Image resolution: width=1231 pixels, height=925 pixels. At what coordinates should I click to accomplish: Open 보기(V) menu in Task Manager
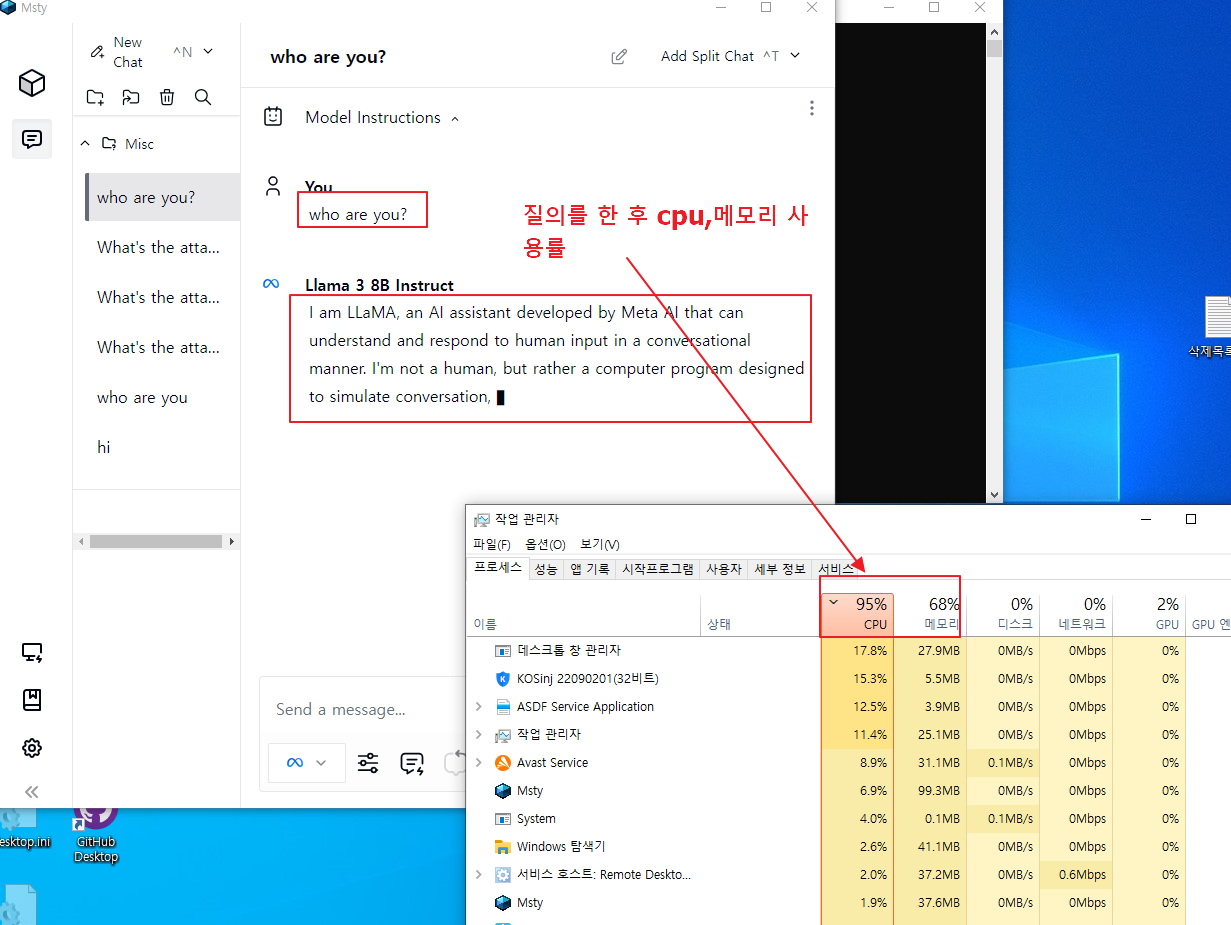(600, 544)
